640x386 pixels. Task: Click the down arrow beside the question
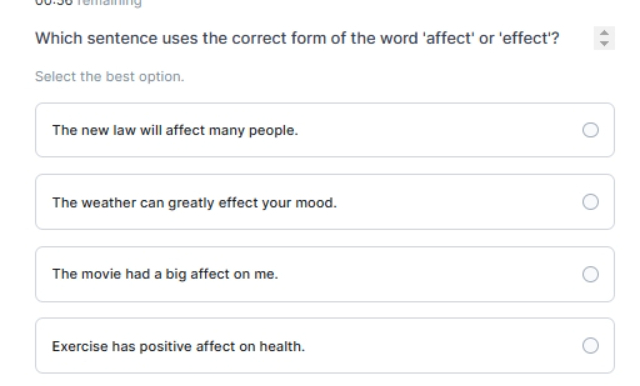pos(604,43)
